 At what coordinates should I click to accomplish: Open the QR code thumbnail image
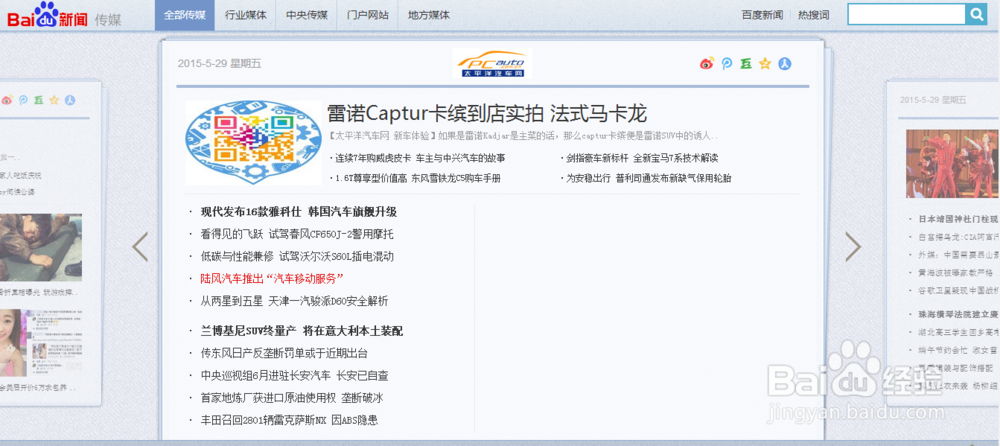coord(253,142)
